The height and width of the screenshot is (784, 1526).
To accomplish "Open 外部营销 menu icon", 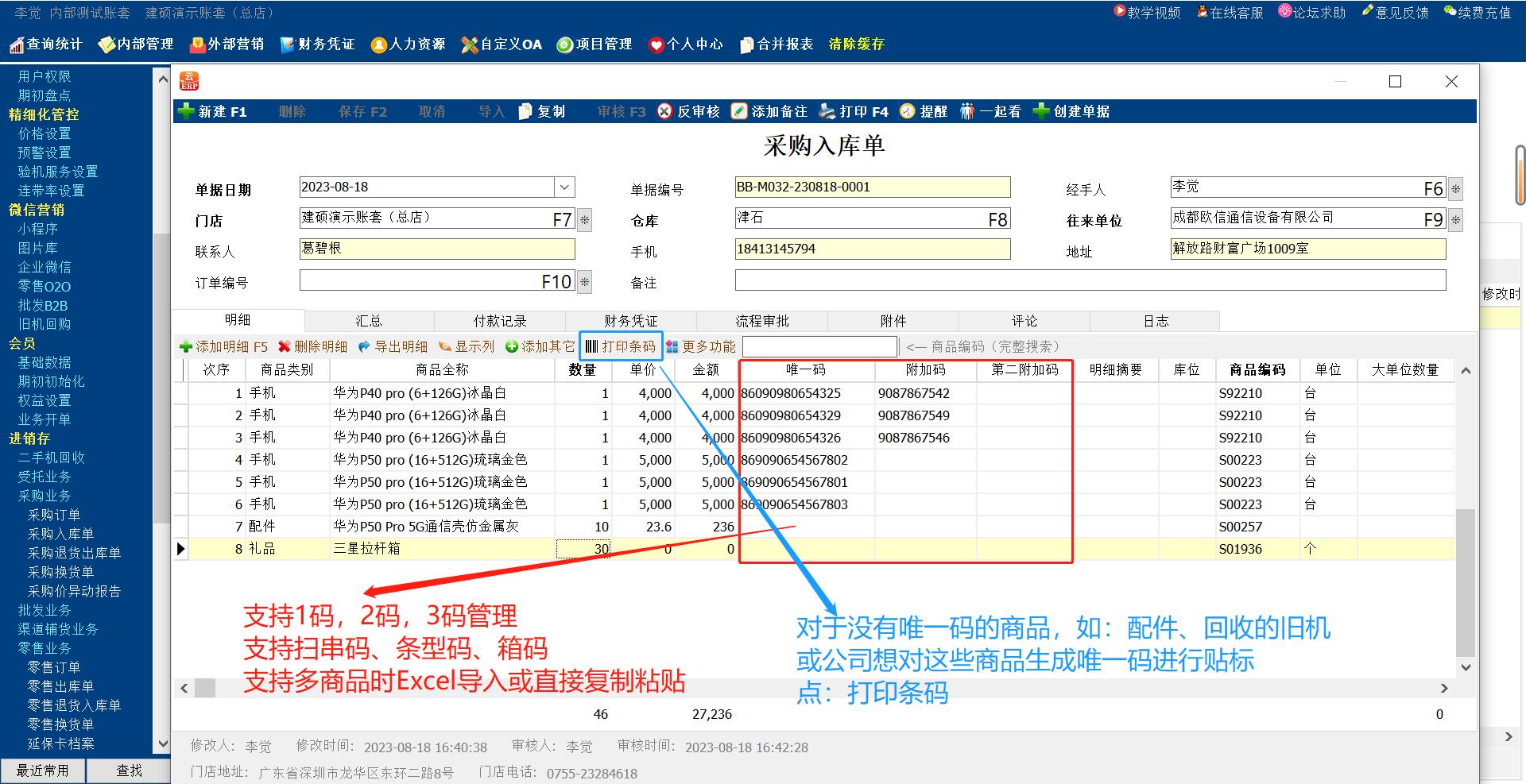I will tap(198, 44).
